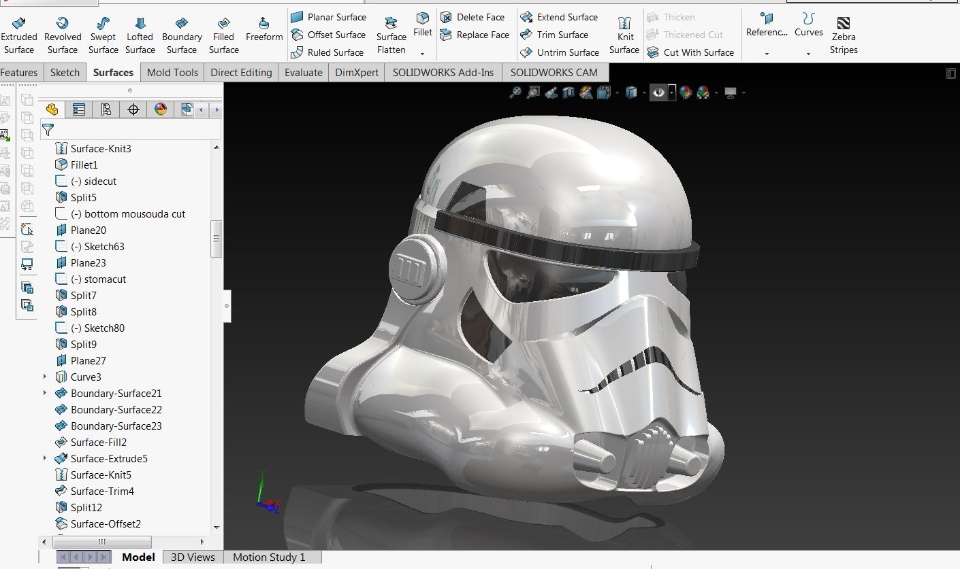The width and height of the screenshot is (960, 569).
Task: Activate the Lofted Surface tool
Action: coord(140,34)
